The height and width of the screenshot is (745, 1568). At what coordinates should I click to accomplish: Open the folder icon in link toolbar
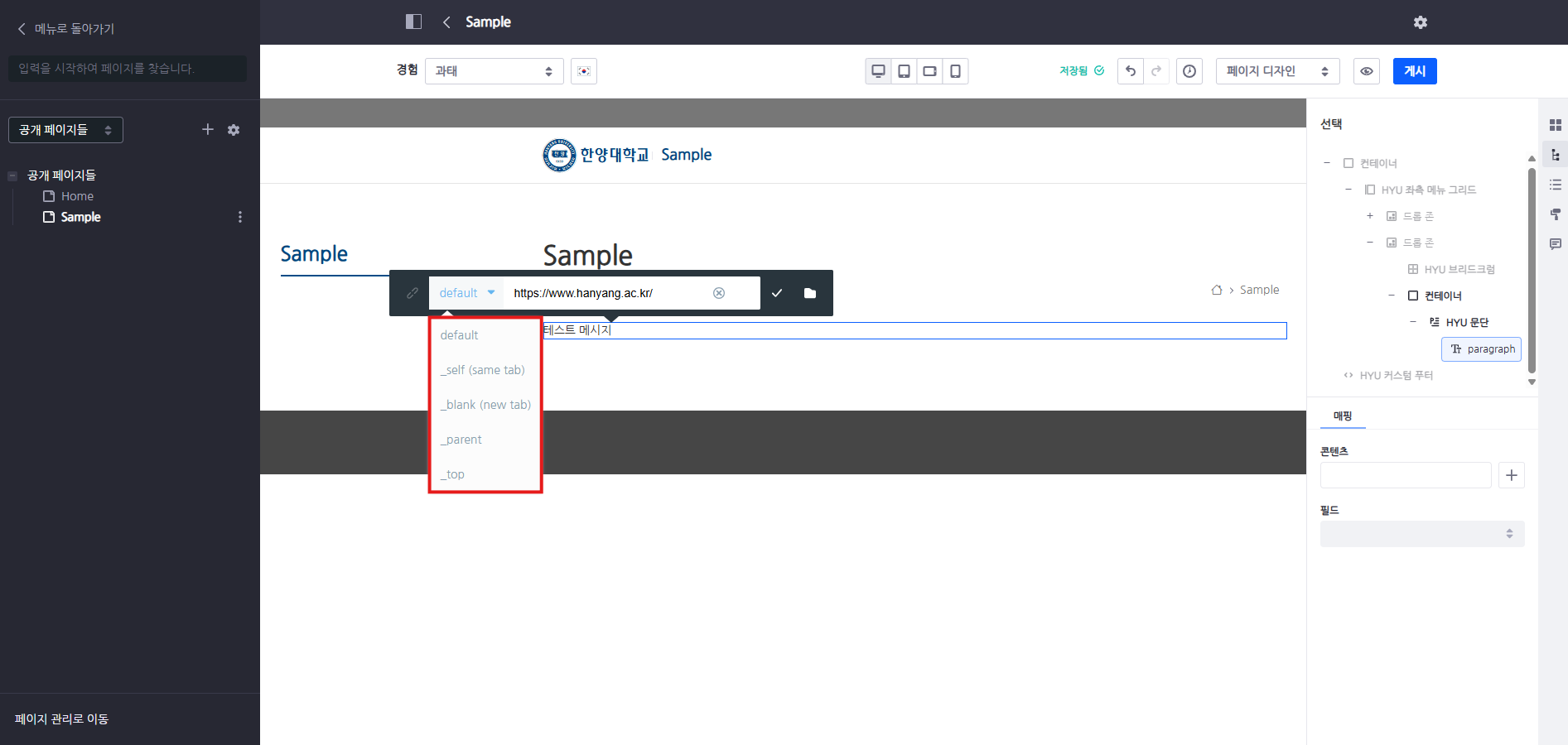[x=809, y=293]
